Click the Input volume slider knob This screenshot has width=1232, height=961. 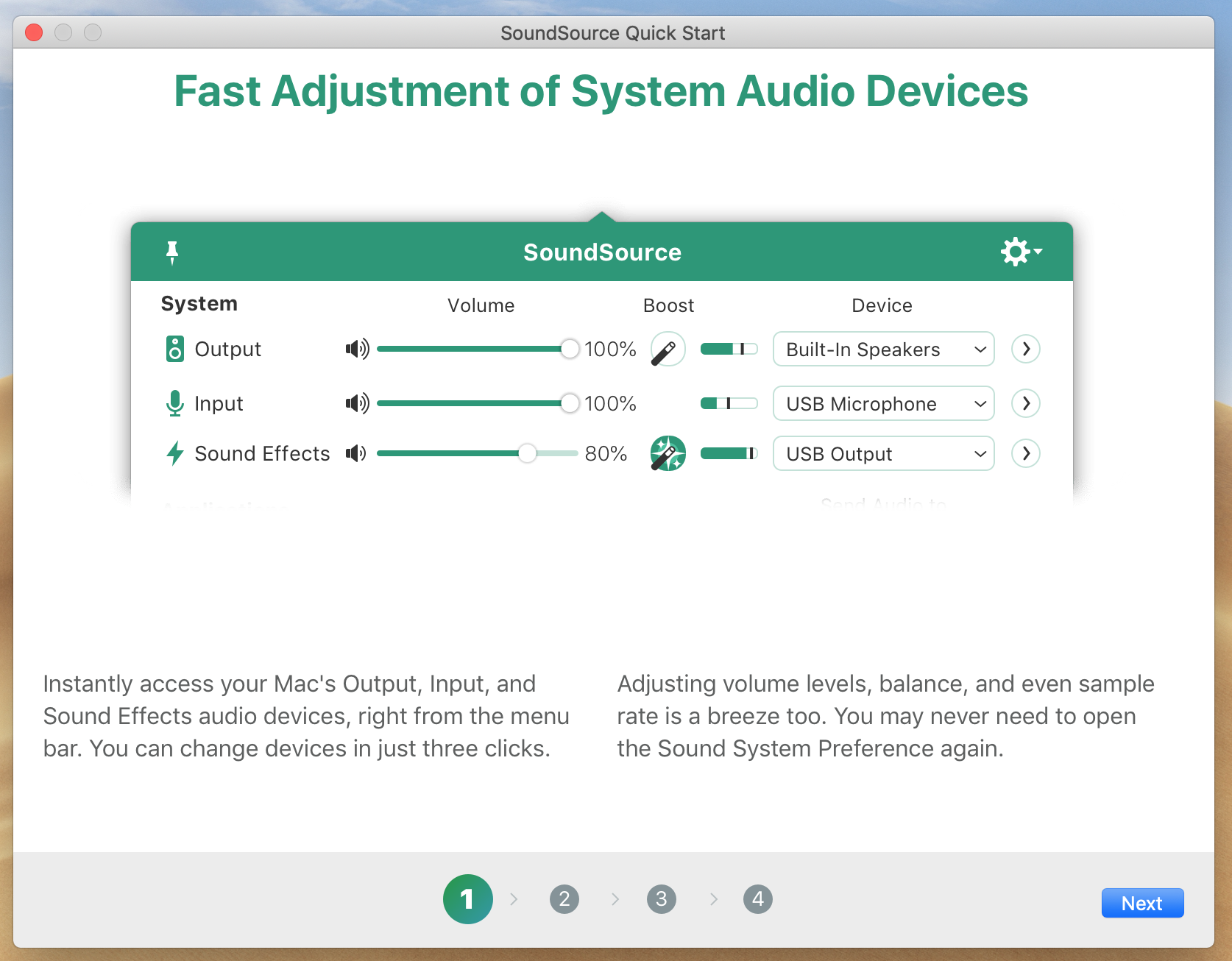(x=570, y=403)
